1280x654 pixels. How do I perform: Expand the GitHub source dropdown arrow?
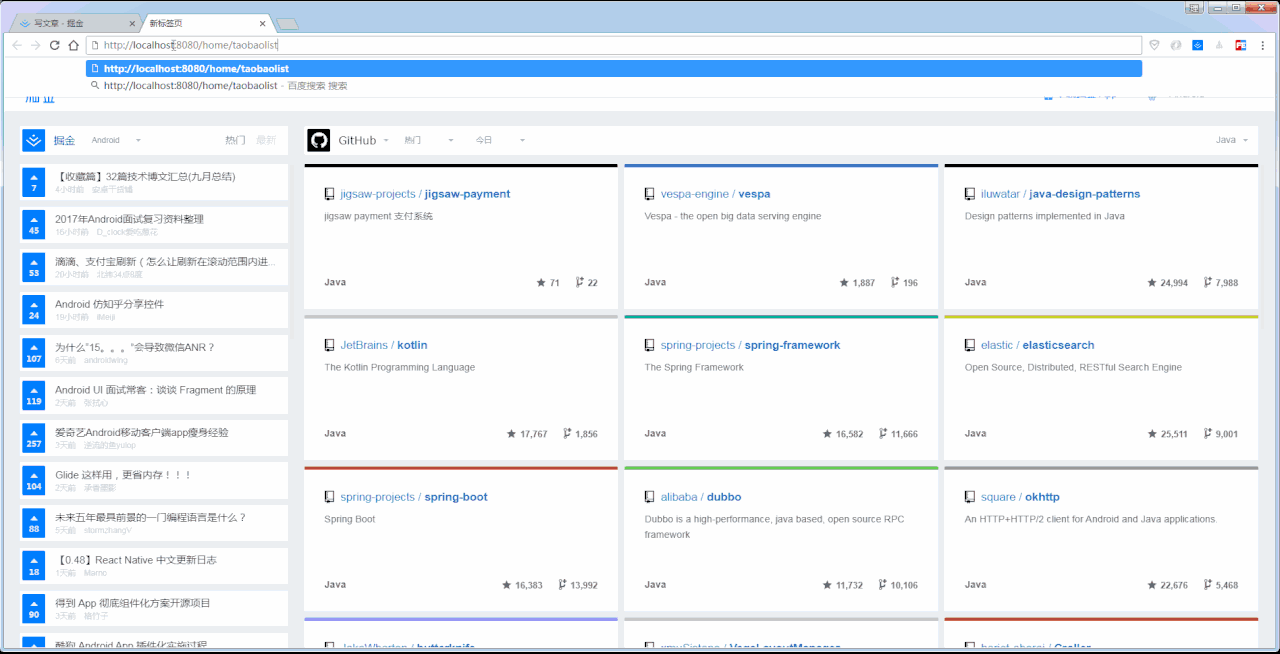pyautogui.click(x=387, y=141)
